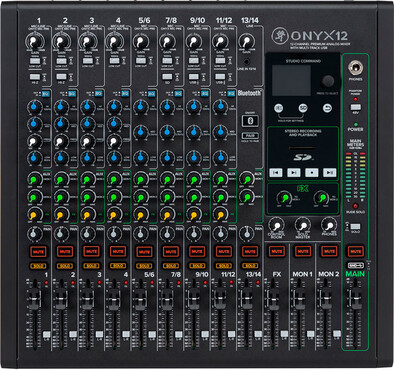Solo channel 7/8
Screen dimensions: 394x370
[171, 266]
